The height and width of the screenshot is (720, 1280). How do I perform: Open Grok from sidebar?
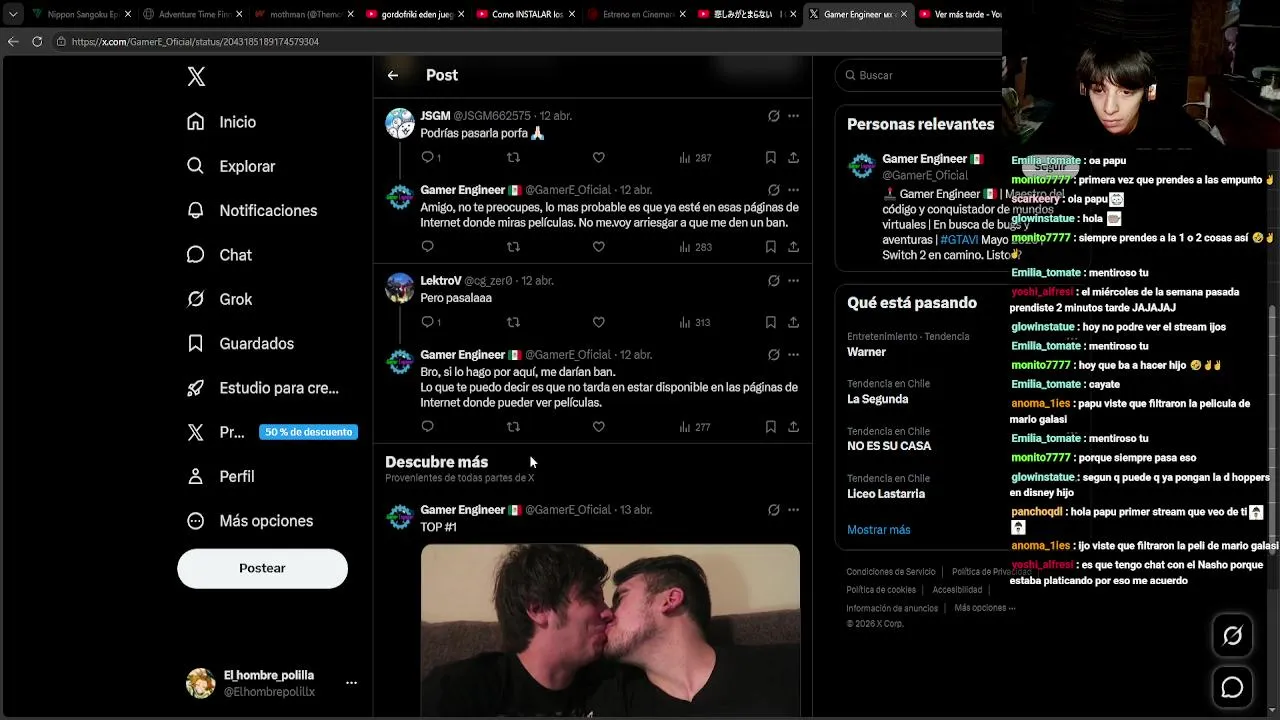point(219,299)
